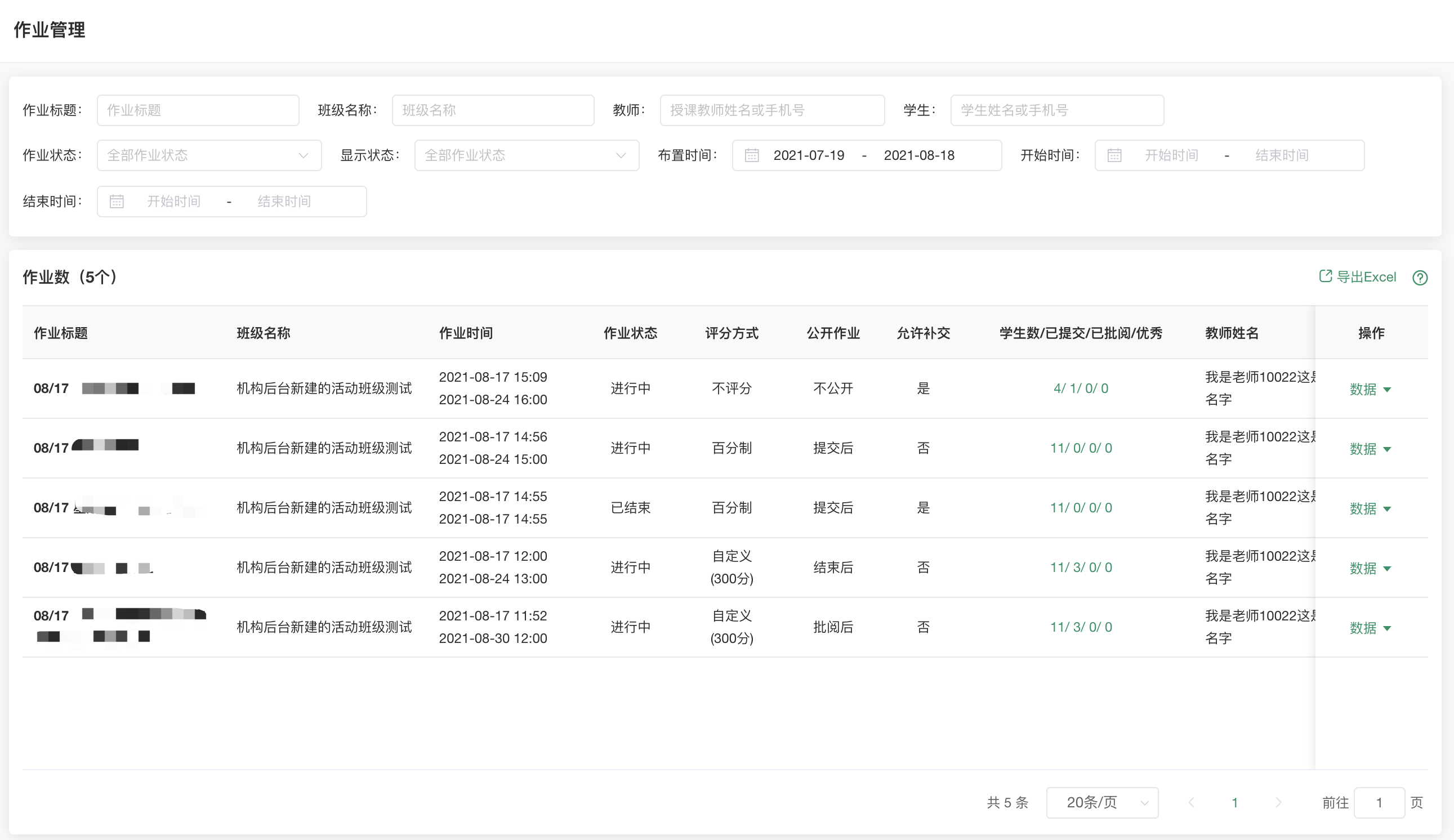Click calendar icon in 布置时间 date range

751,155
